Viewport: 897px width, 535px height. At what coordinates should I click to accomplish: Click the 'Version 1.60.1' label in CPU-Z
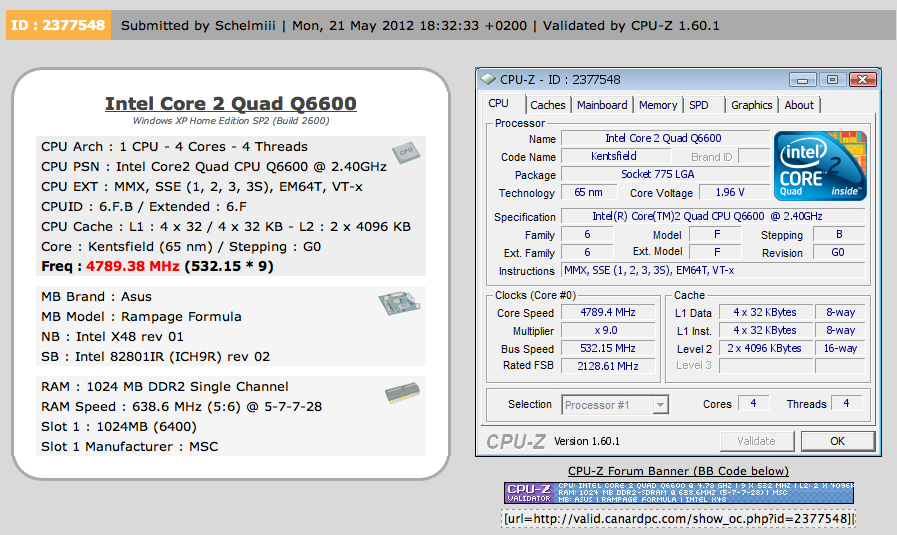tap(586, 441)
